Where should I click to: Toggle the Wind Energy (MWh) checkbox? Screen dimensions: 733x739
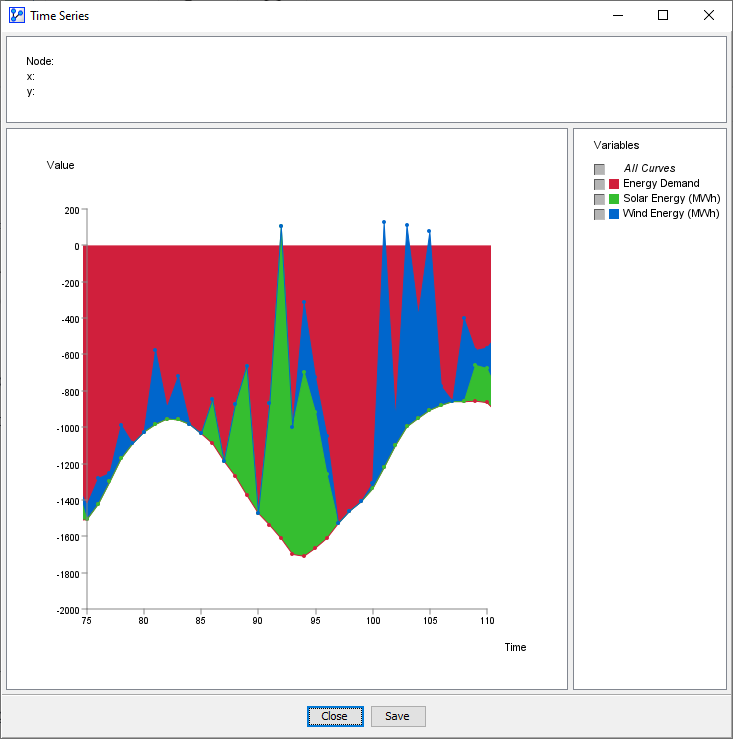(599, 214)
